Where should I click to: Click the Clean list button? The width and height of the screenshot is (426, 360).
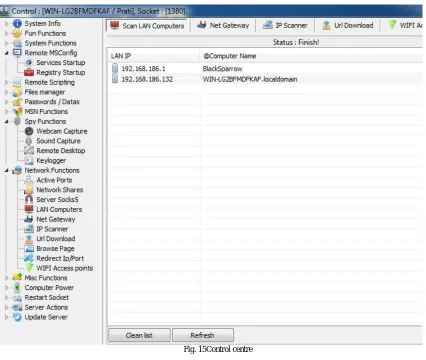pos(139,335)
